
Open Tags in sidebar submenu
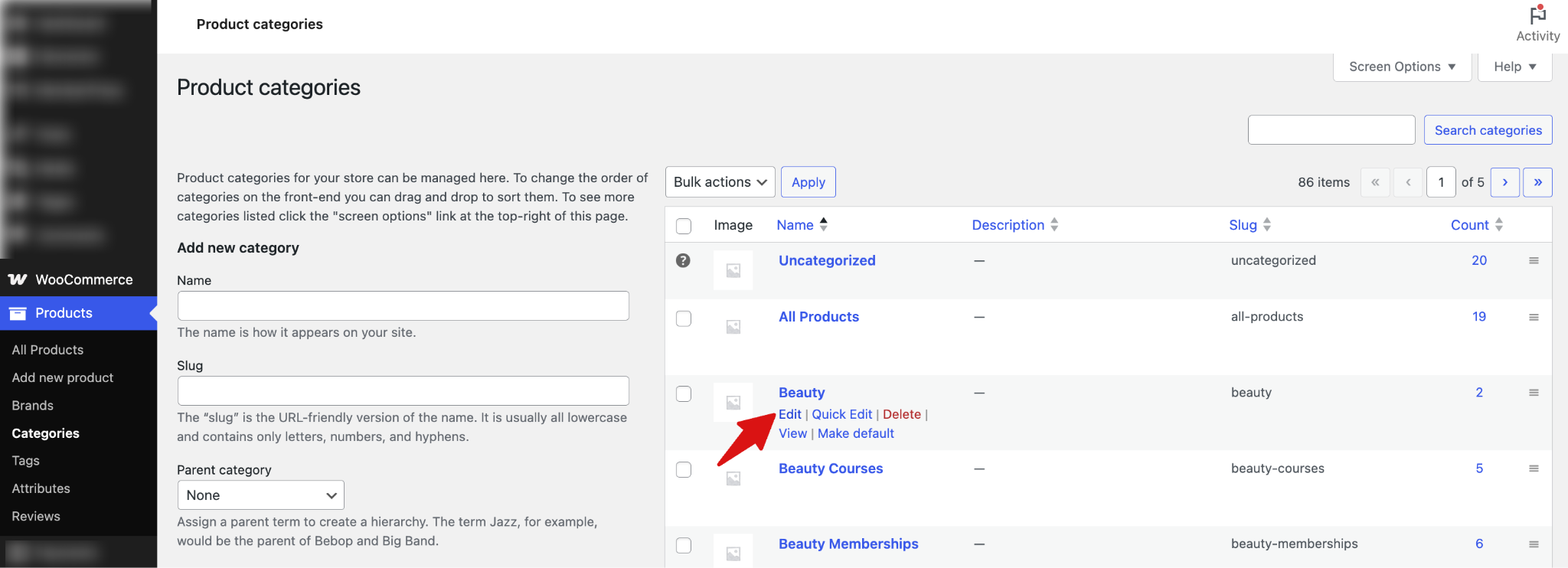pyautogui.click(x=26, y=461)
